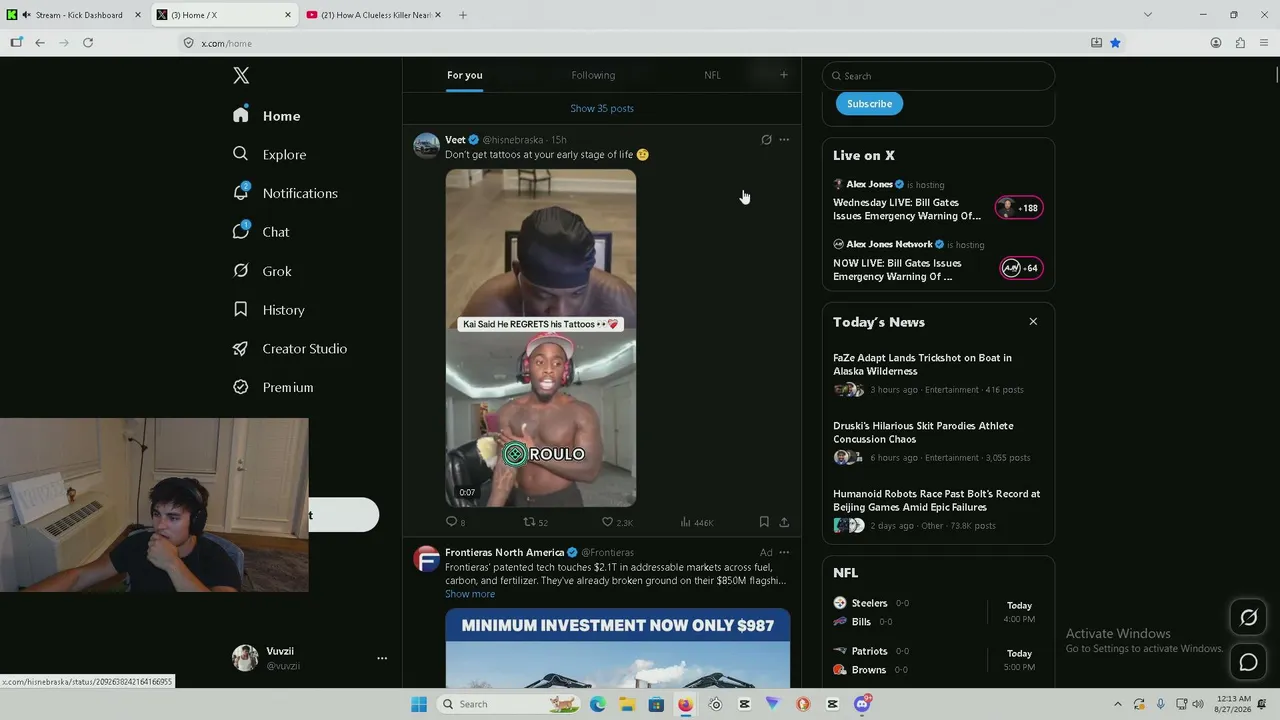Open Druski's Hilarious Skit news story

tap(937, 441)
